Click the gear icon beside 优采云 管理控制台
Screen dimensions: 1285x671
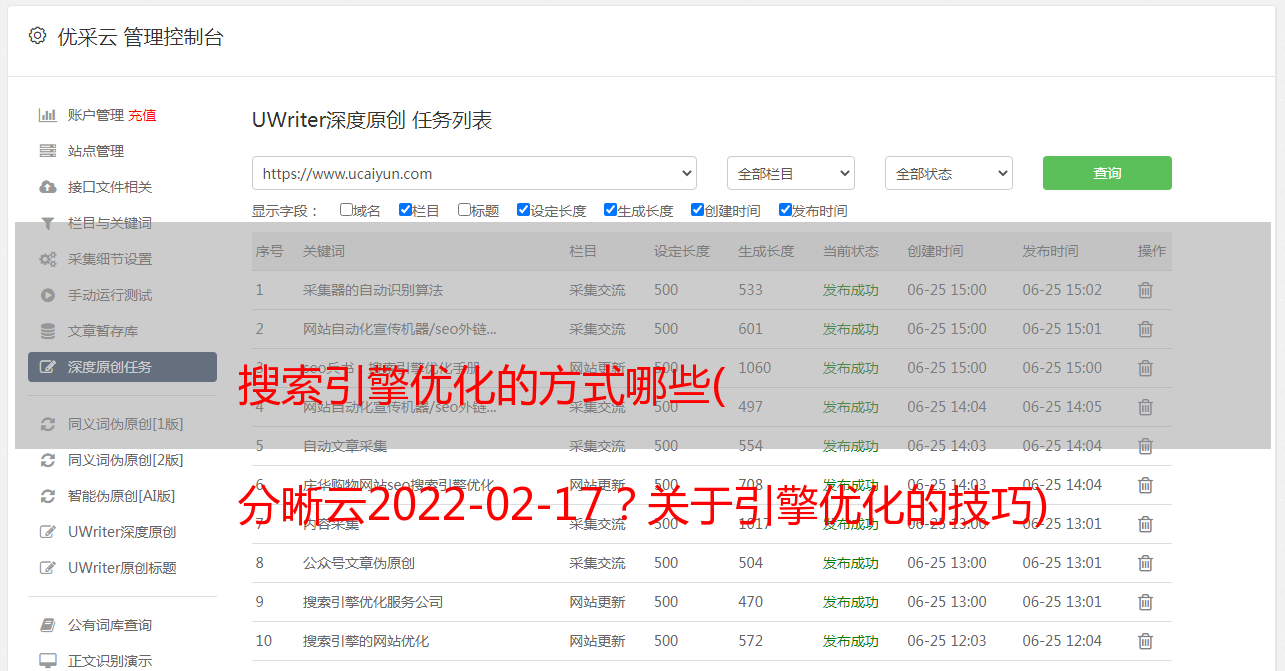37,36
